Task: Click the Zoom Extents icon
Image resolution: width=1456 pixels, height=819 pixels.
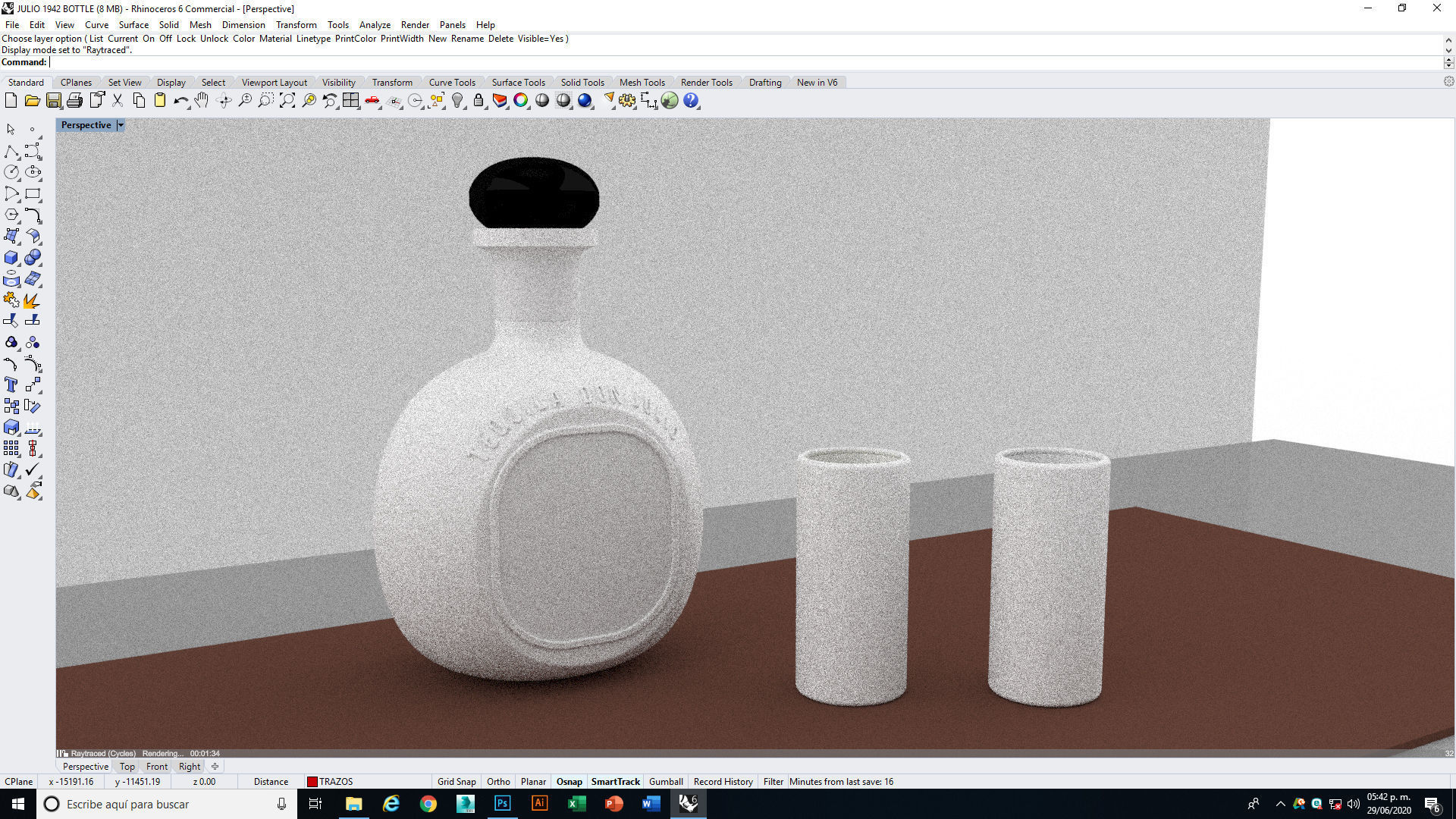Action: pyautogui.click(x=287, y=101)
